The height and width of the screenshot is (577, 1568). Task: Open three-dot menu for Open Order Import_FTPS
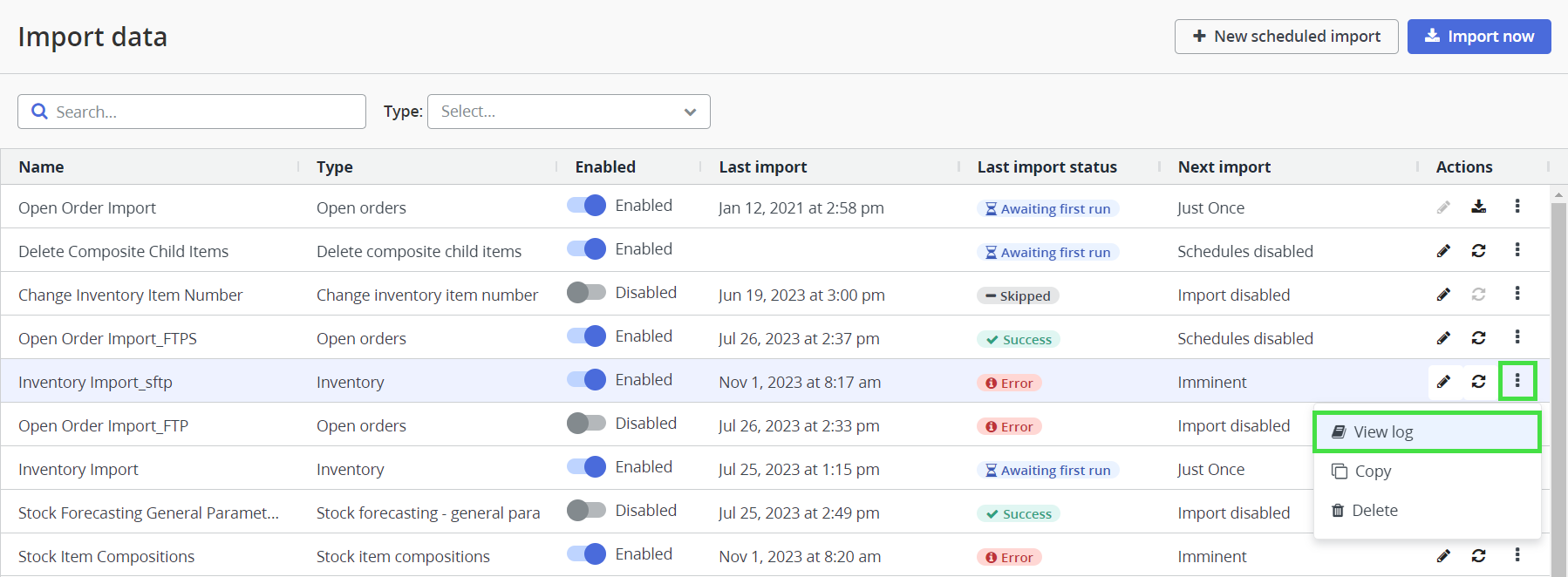coord(1517,337)
